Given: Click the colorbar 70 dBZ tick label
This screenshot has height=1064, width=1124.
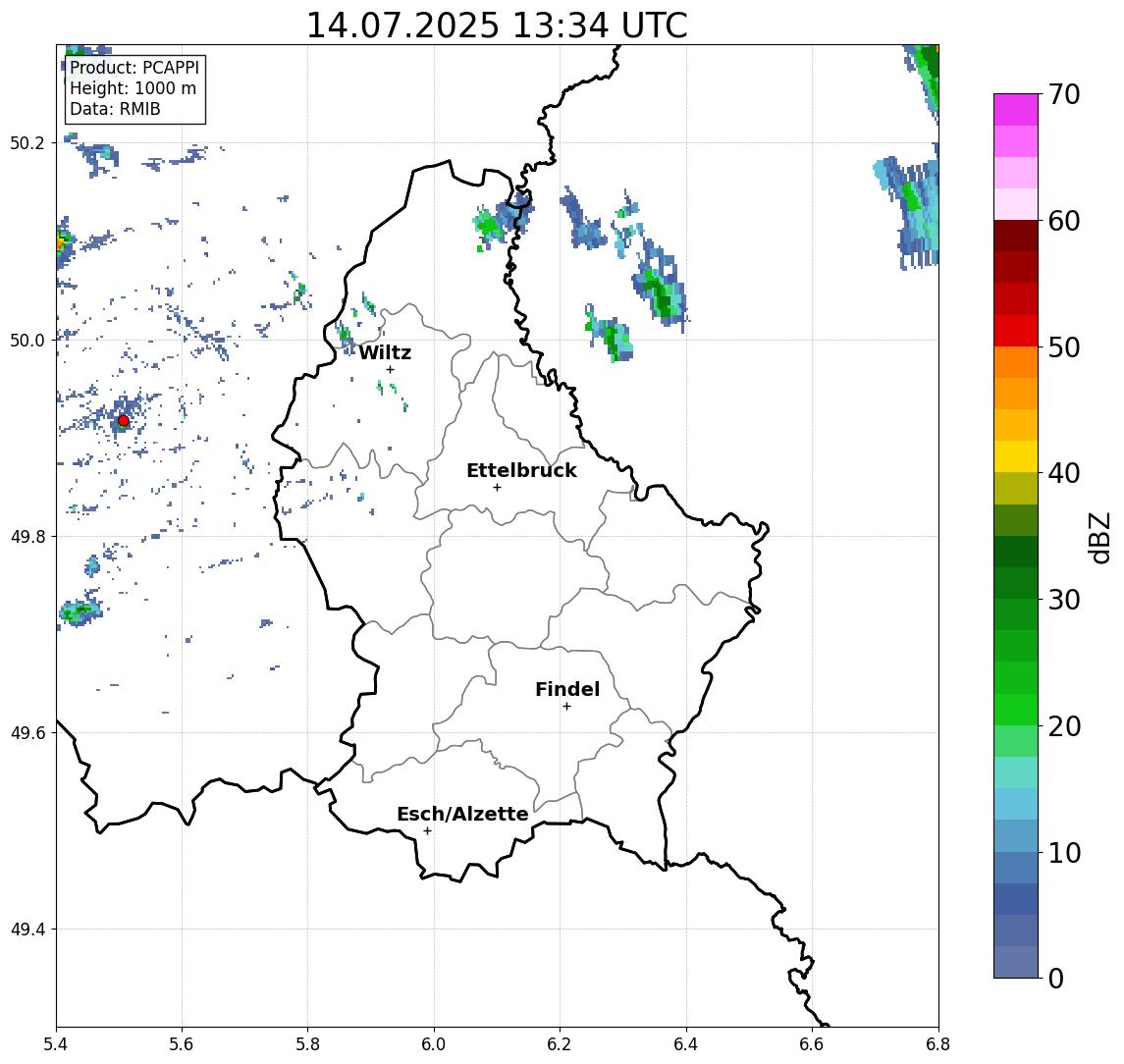Looking at the screenshot, I should pos(1064,94).
